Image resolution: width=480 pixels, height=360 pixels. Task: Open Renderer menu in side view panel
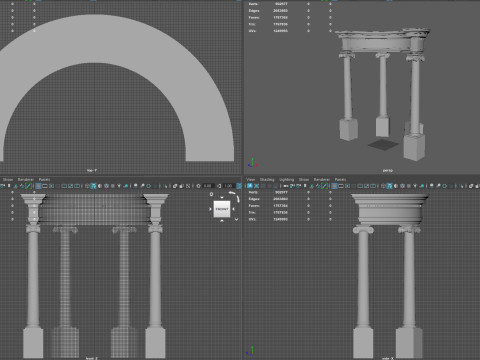322,179
